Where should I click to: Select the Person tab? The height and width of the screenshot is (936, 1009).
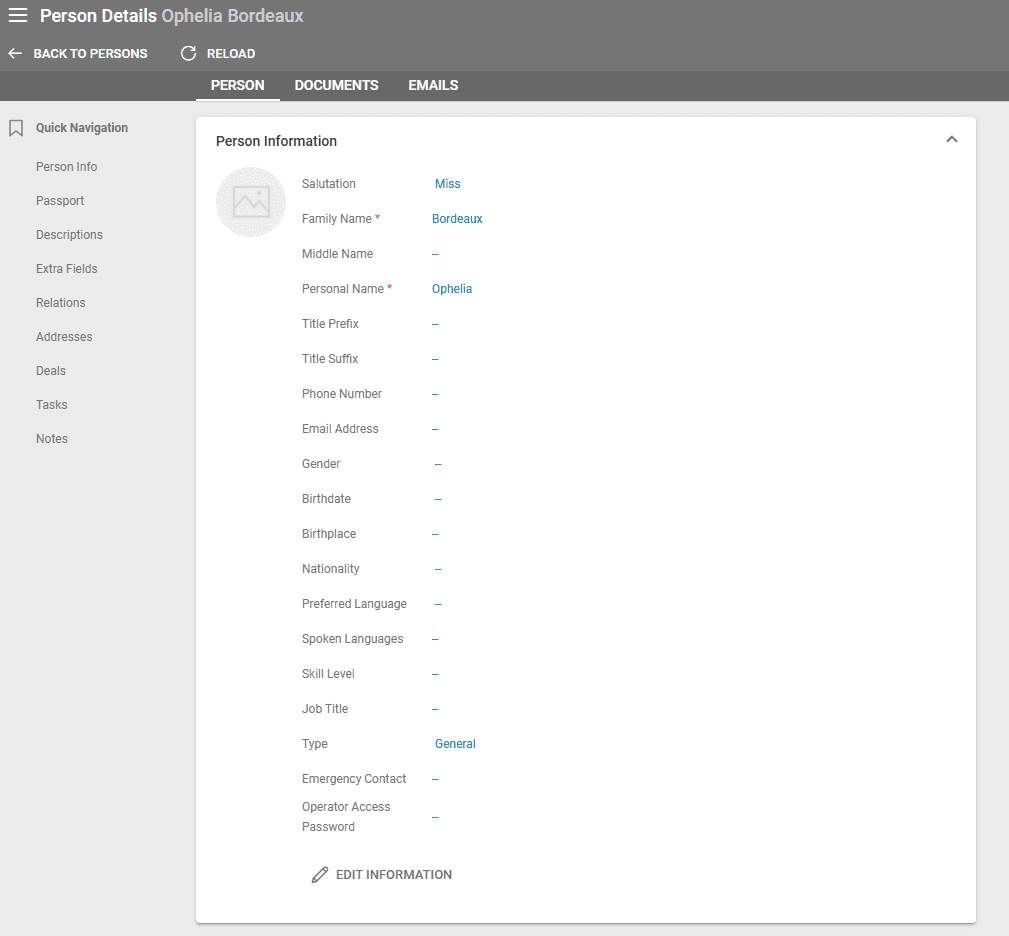click(237, 86)
